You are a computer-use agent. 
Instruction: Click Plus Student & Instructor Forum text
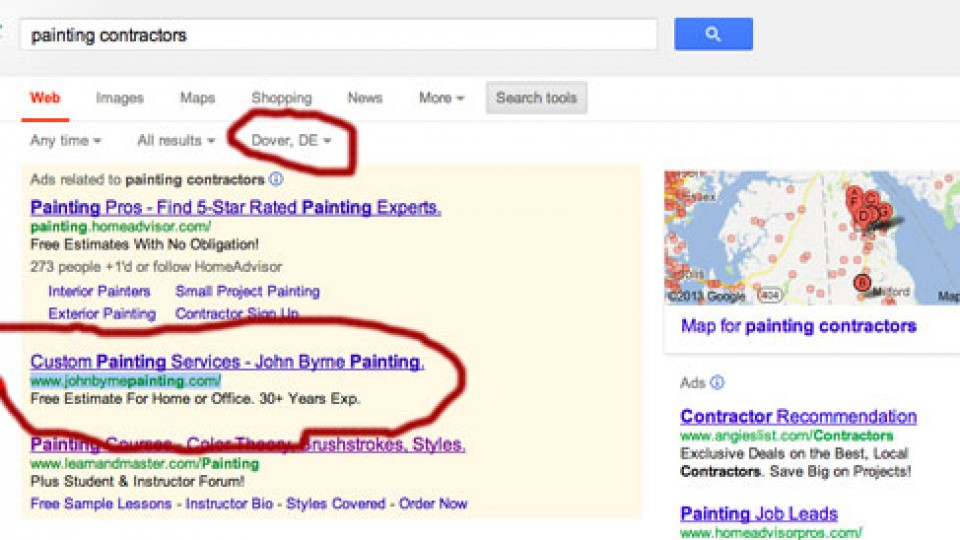coord(137,481)
